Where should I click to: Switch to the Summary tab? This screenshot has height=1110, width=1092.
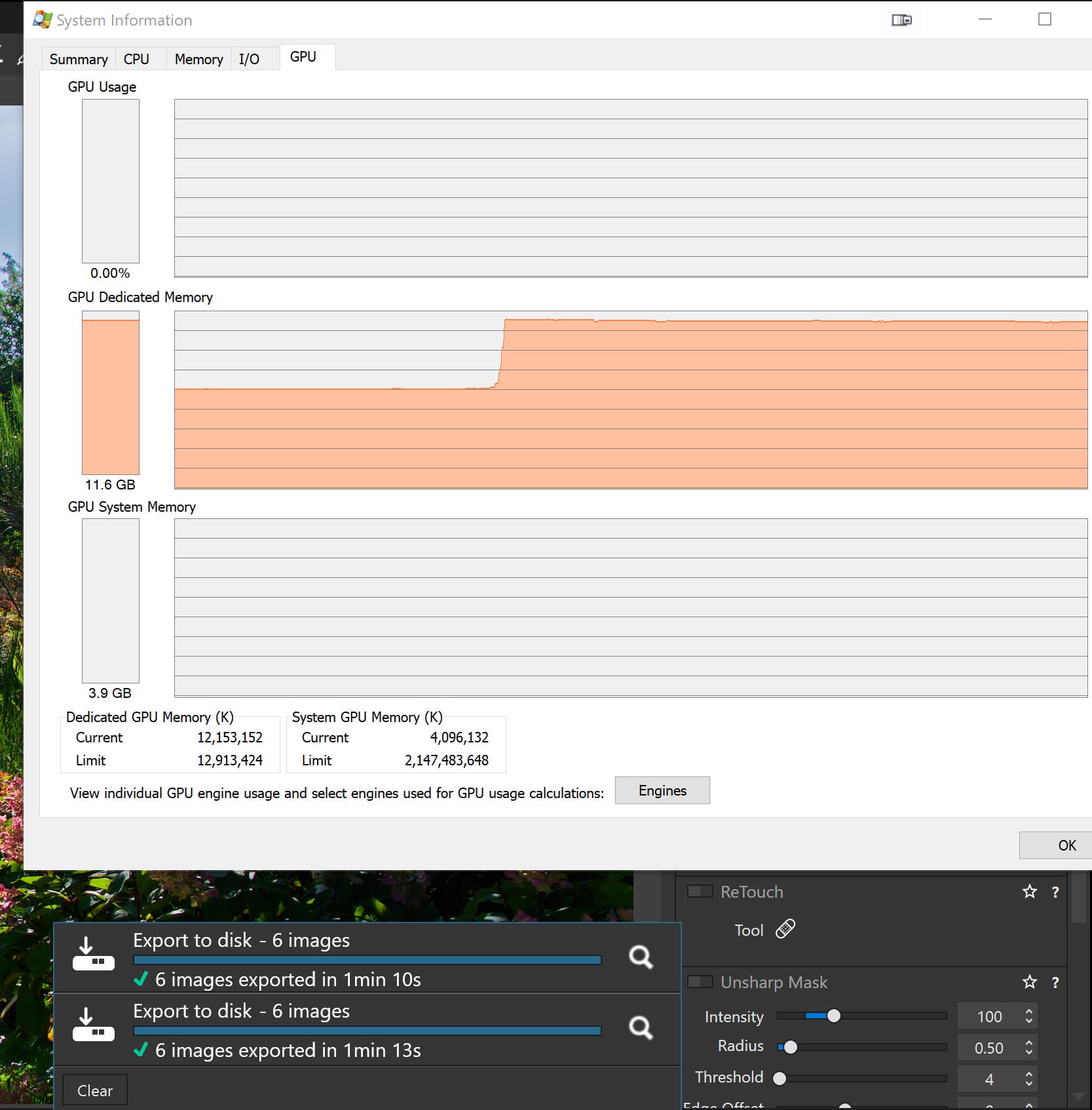[79, 59]
